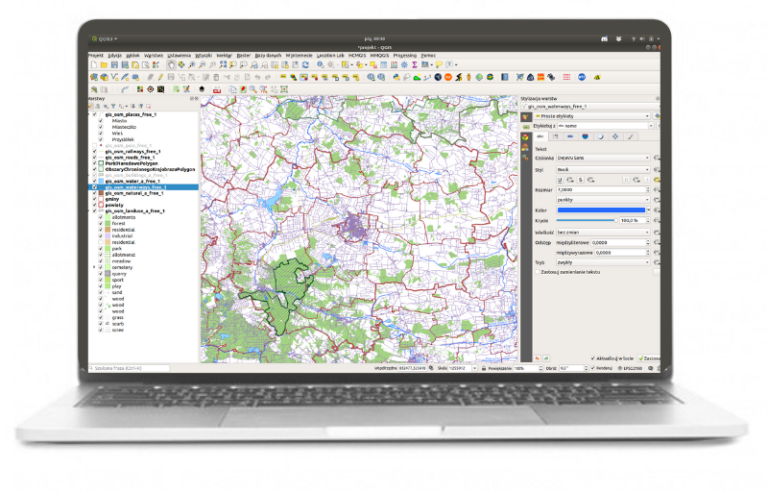The width and height of the screenshot is (768, 492).
Task: Open the Czcionka font dropdown
Action: [603, 158]
